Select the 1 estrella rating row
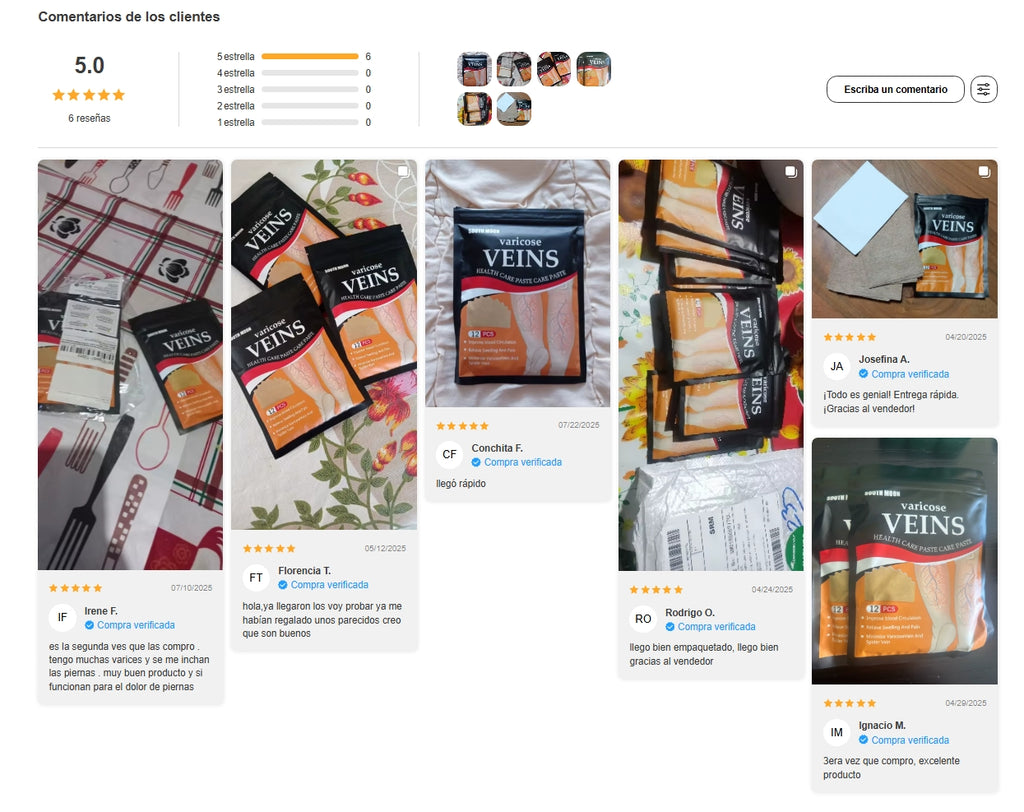 click(x=294, y=122)
